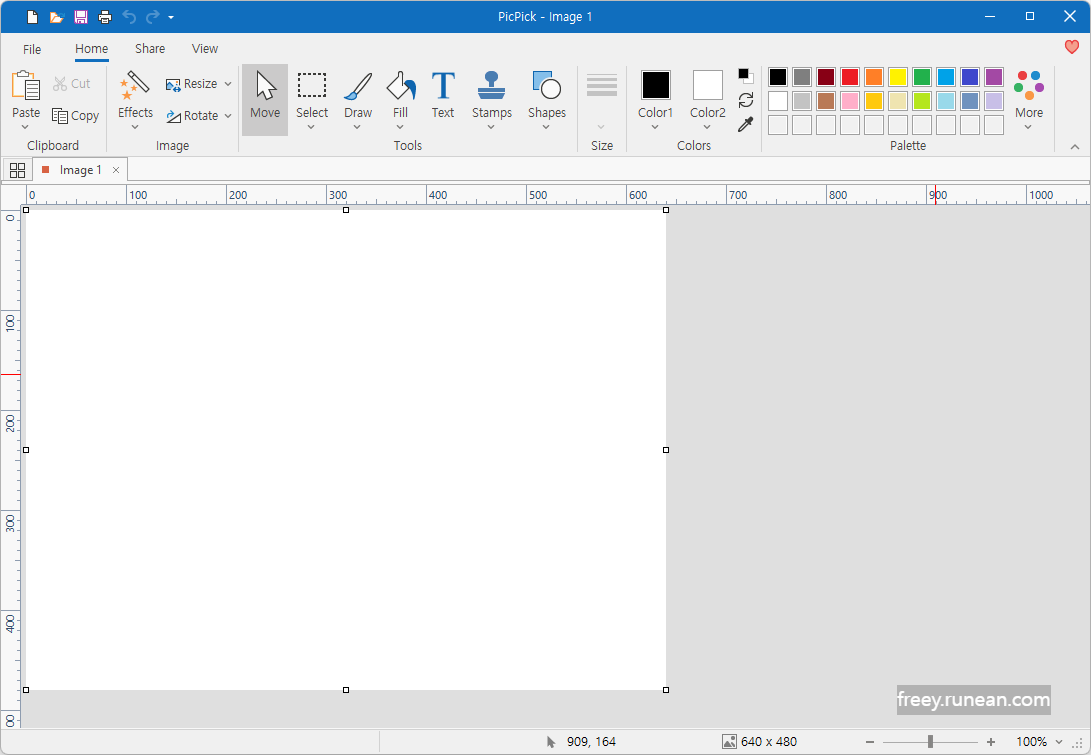The width and height of the screenshot is (1091, 755).
Task: Click the Color1 black swatch
Action: 655,85
